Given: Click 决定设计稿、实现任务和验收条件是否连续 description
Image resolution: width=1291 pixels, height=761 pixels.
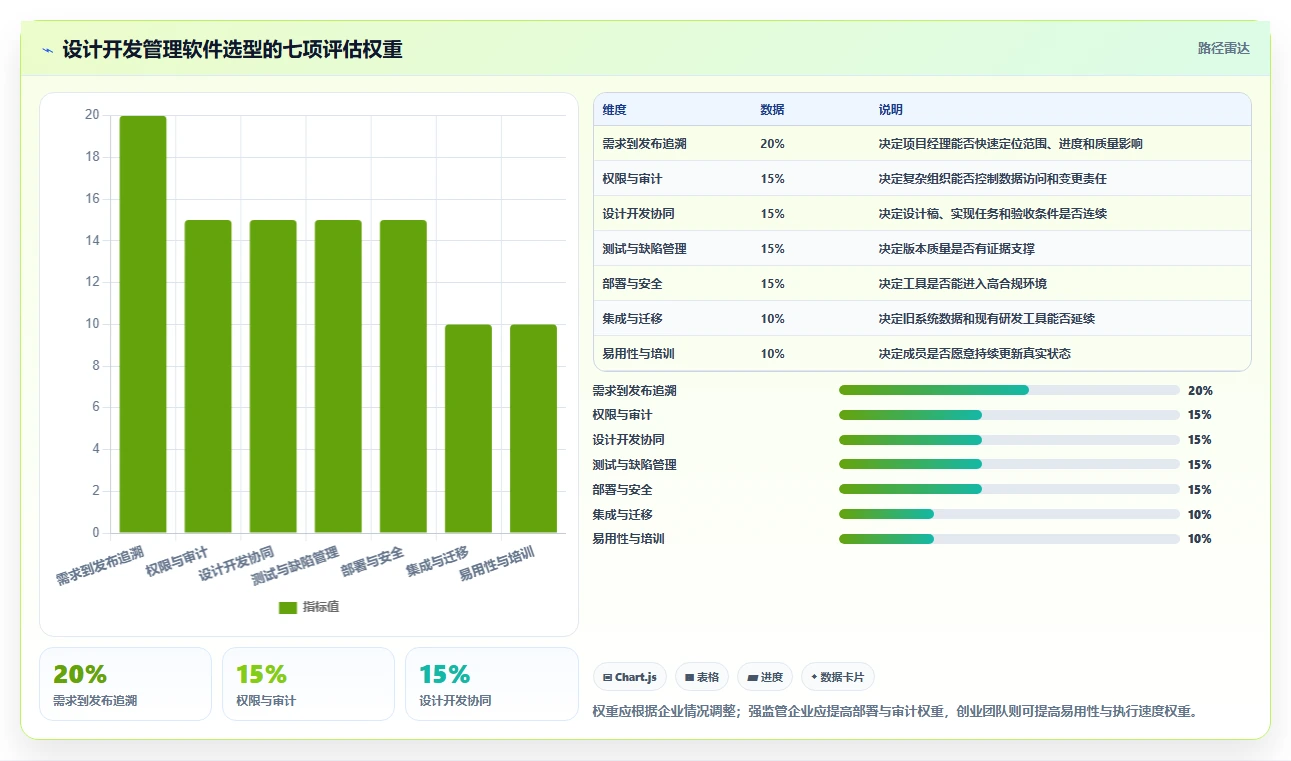Looking at the screenshot, I should tap(992, 214).
